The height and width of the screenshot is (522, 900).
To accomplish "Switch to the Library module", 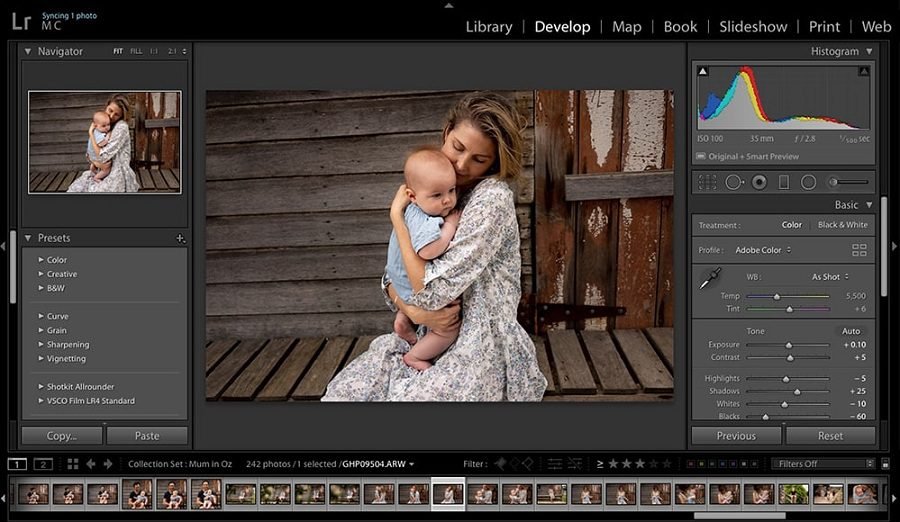I will point(489,27).
